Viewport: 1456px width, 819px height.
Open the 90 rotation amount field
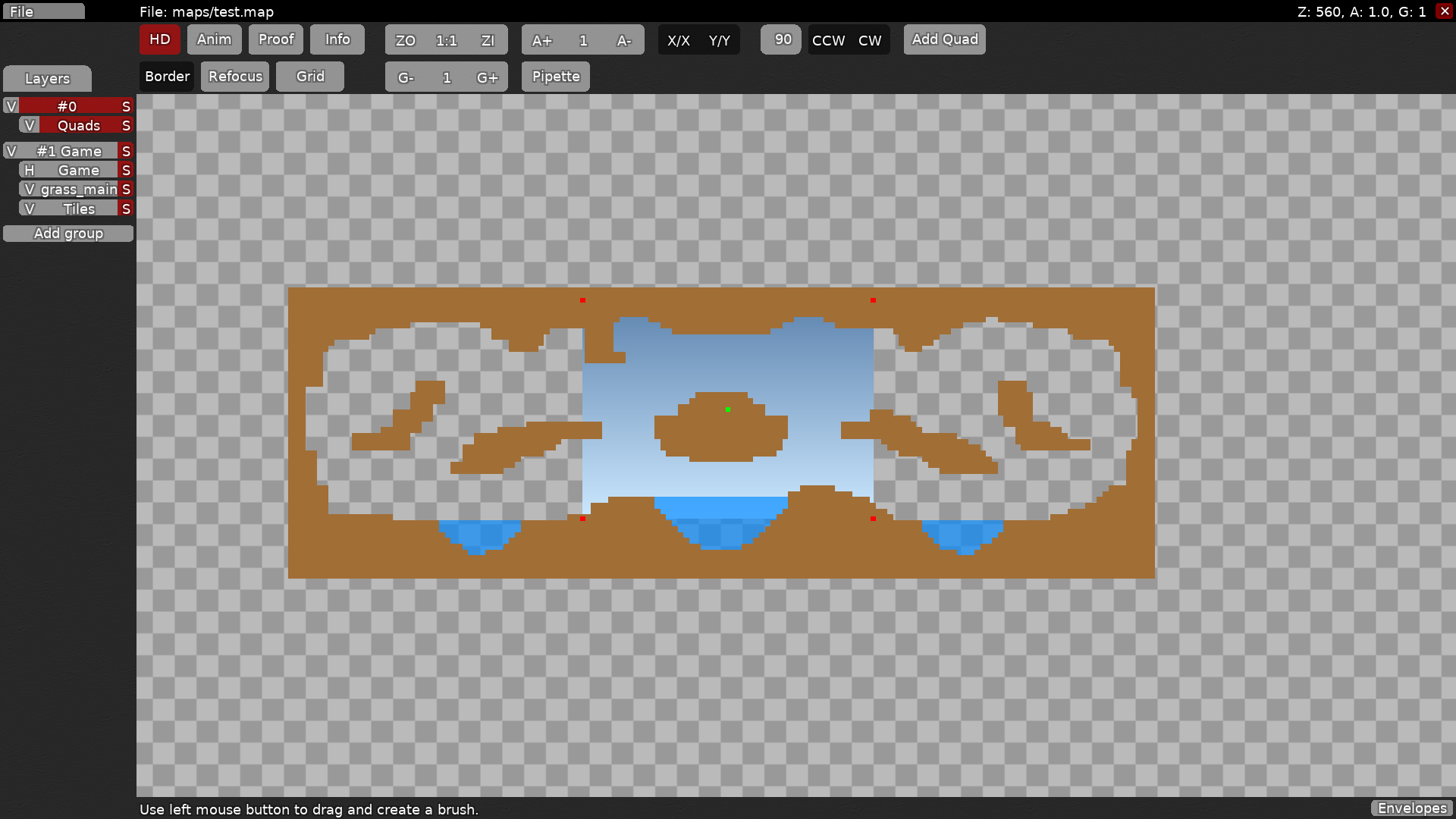click(782, 39)
